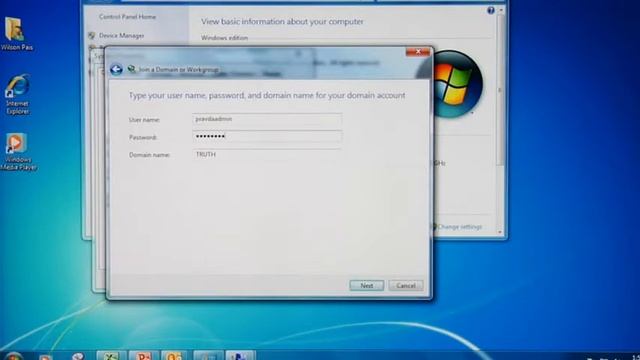Click the System window scroll-up arrow
Viewport: 640px width, 360px height.
[x=501, y=10]
